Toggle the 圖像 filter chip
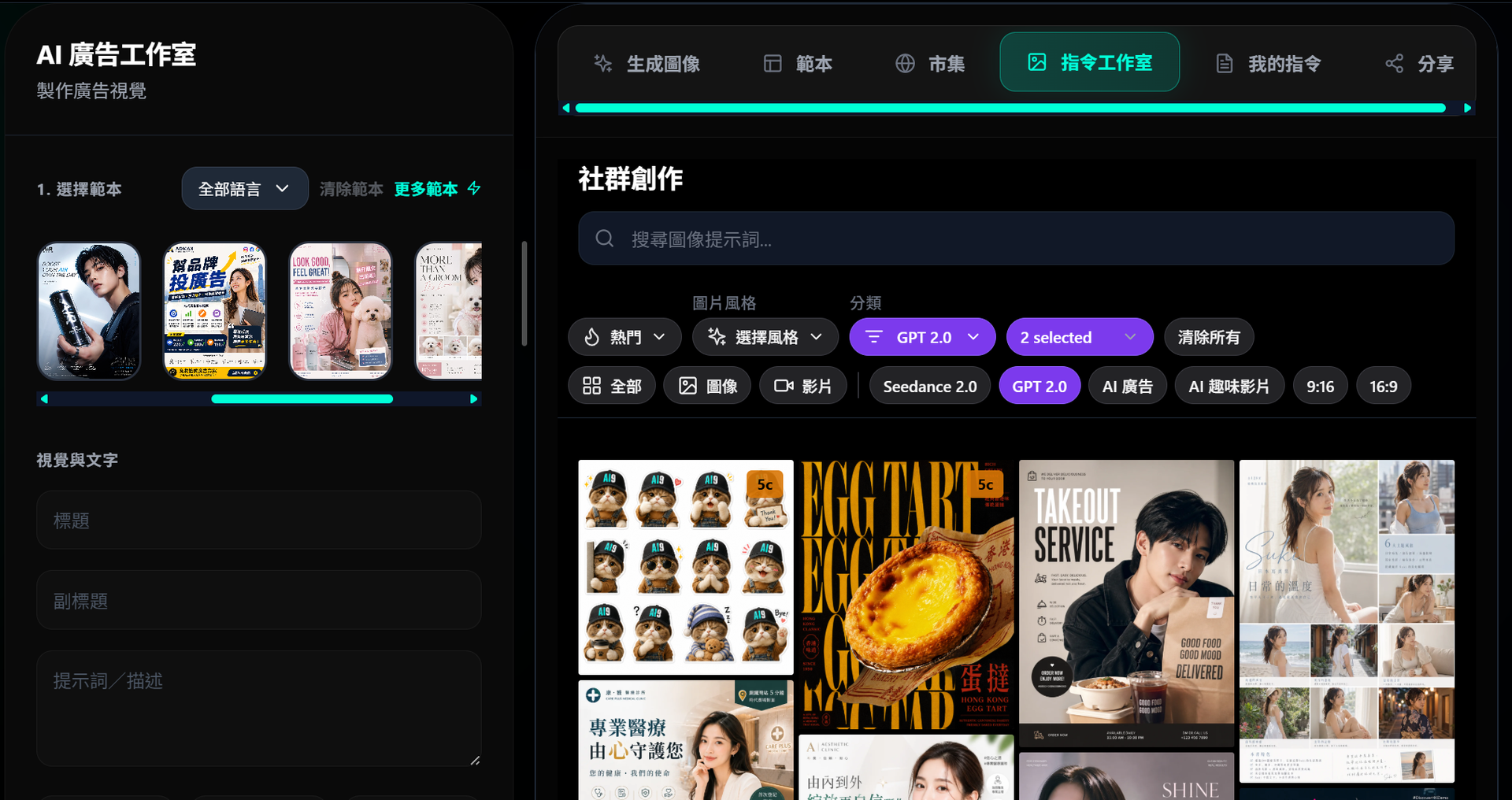 click(x=707, y=386)
